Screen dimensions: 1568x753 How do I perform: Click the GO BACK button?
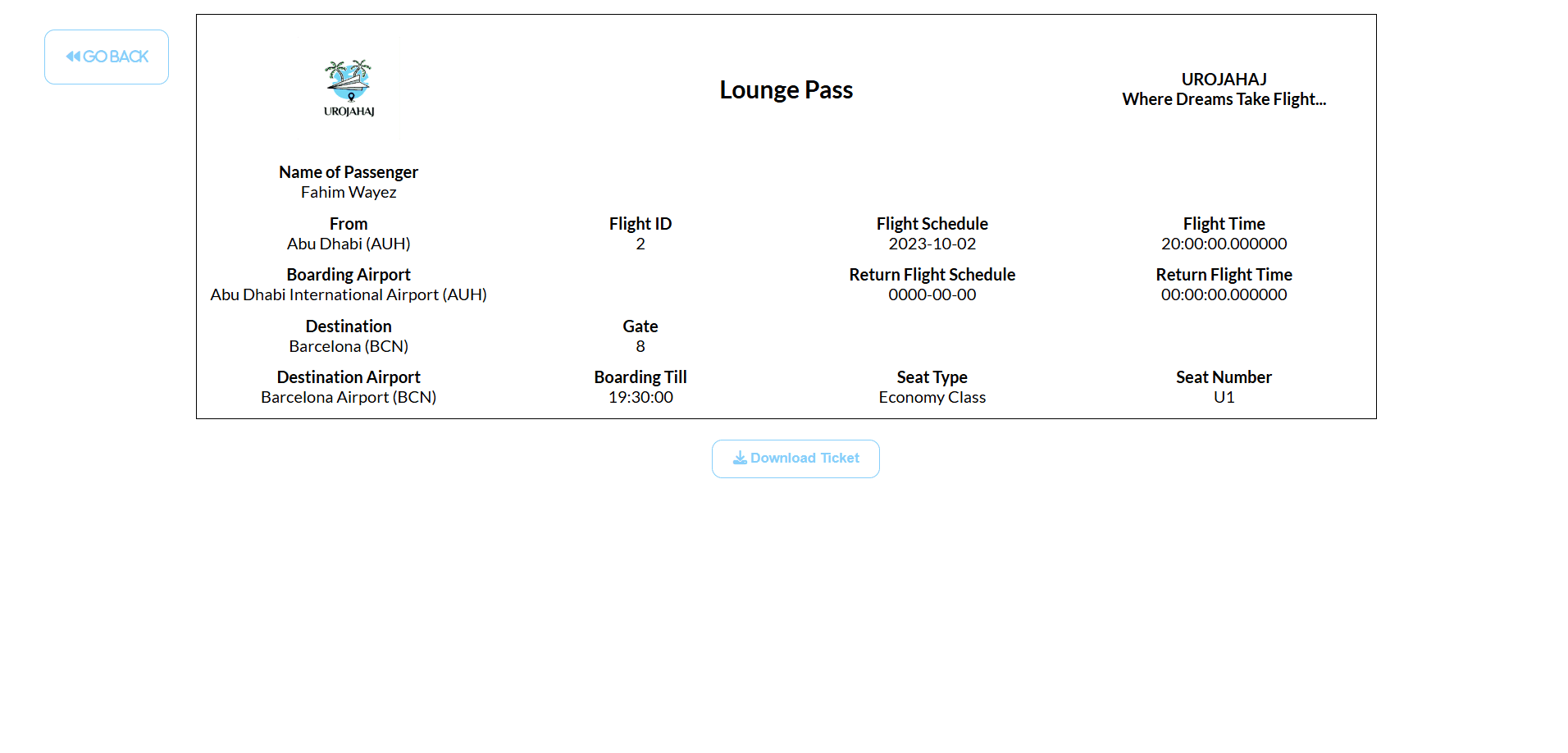coord(107,57)
